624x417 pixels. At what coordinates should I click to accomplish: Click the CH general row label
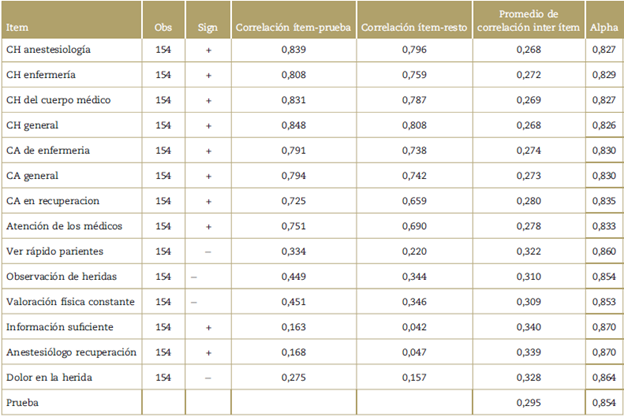point(33,124)
